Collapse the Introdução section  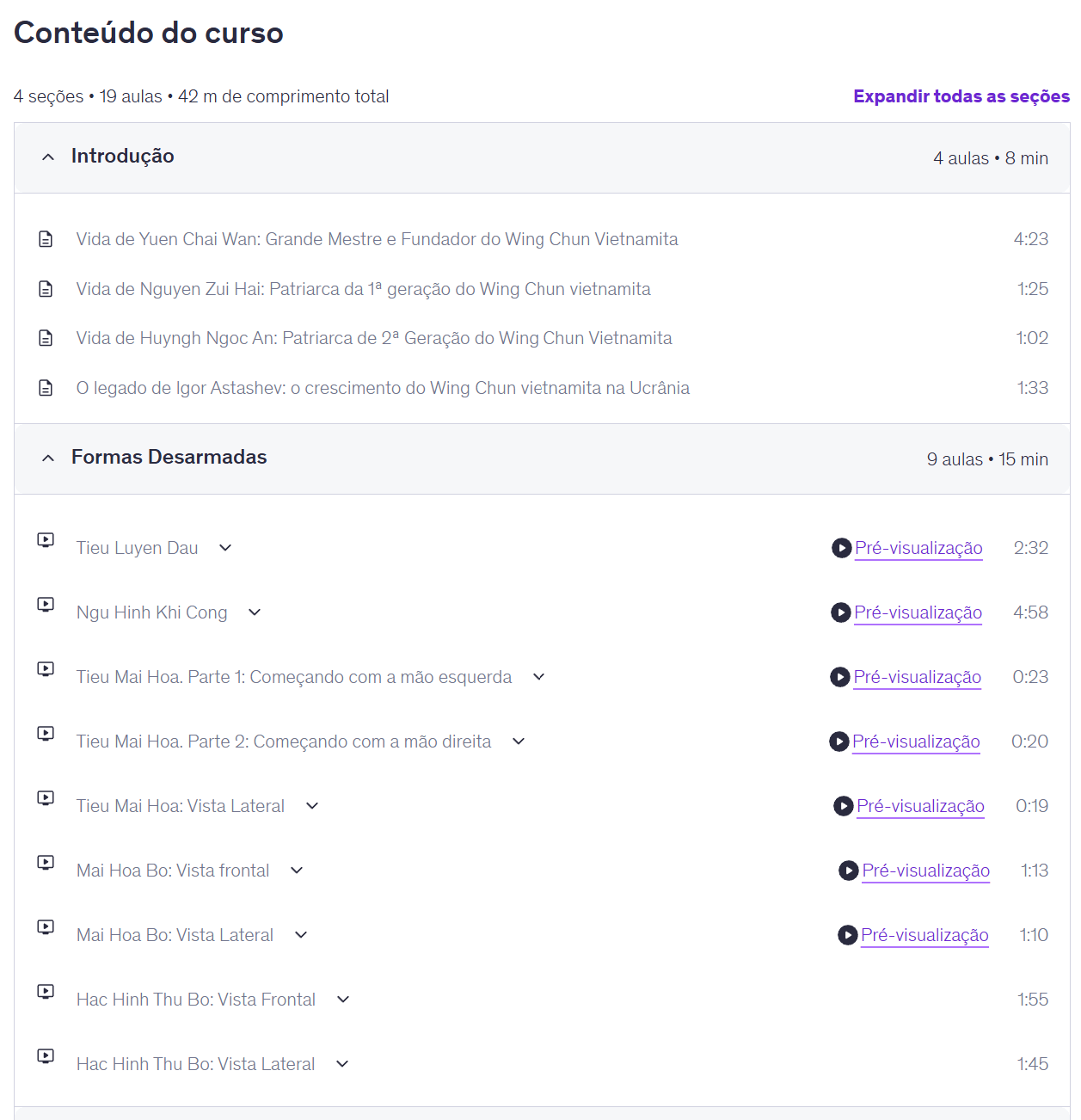pos(48,157)
